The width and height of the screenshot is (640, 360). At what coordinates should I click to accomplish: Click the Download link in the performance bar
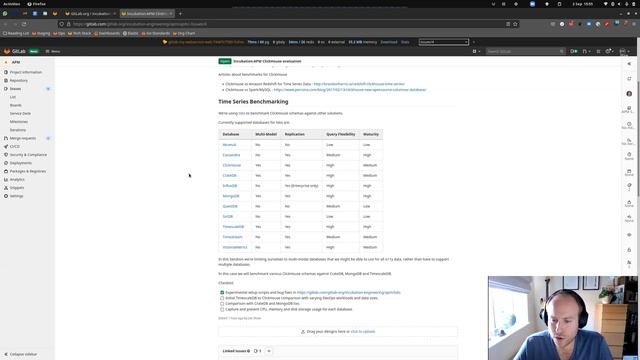click(x=389, y=42)
